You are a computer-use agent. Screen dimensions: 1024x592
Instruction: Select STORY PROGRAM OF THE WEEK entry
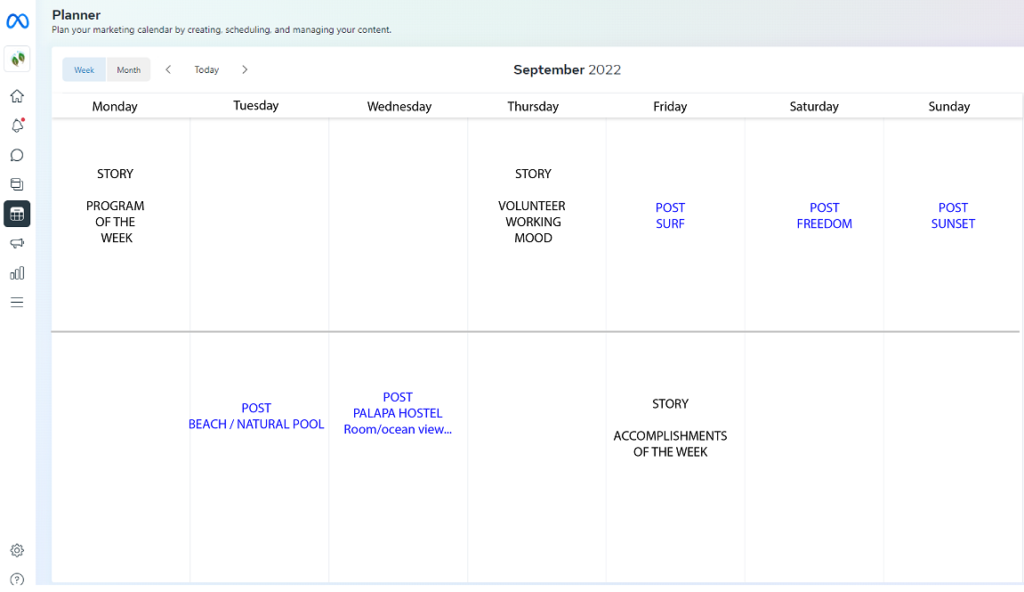(116, 206)
